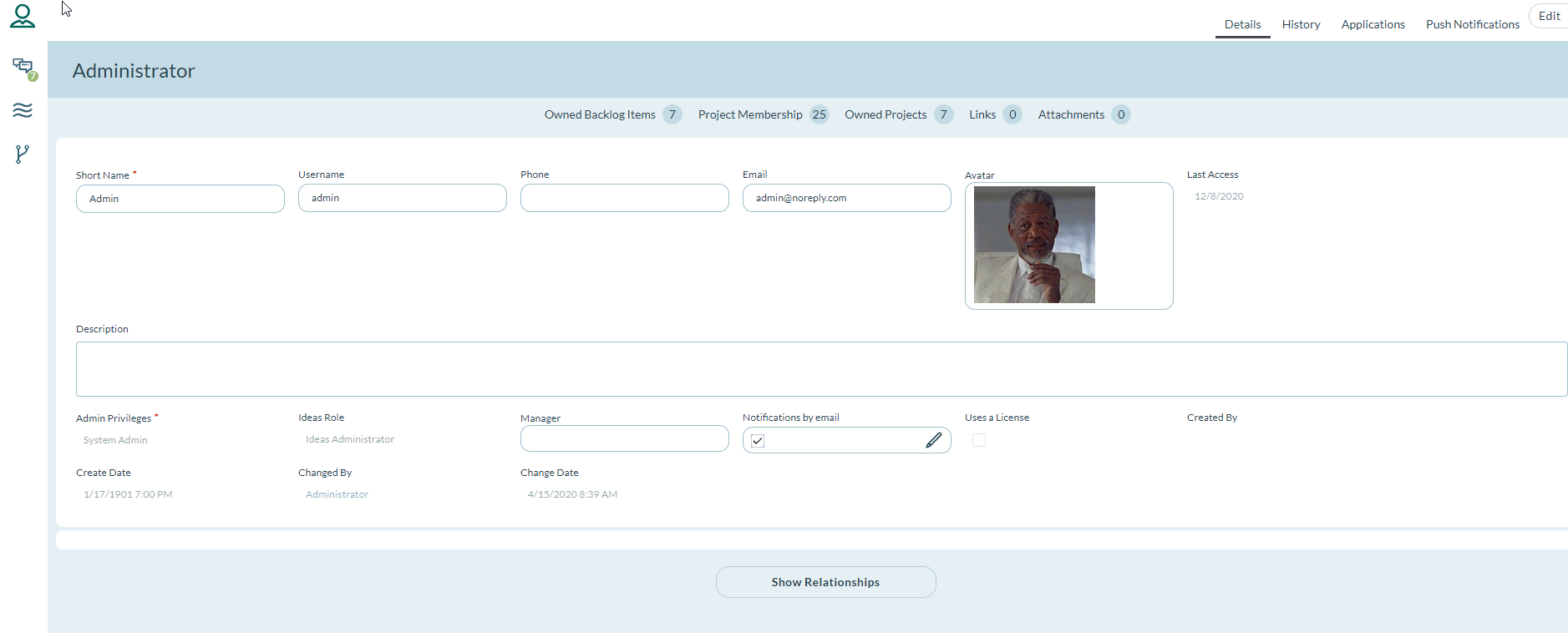Click the empty Manager field
Screen dimensions: 1568x633
point(625,438)
